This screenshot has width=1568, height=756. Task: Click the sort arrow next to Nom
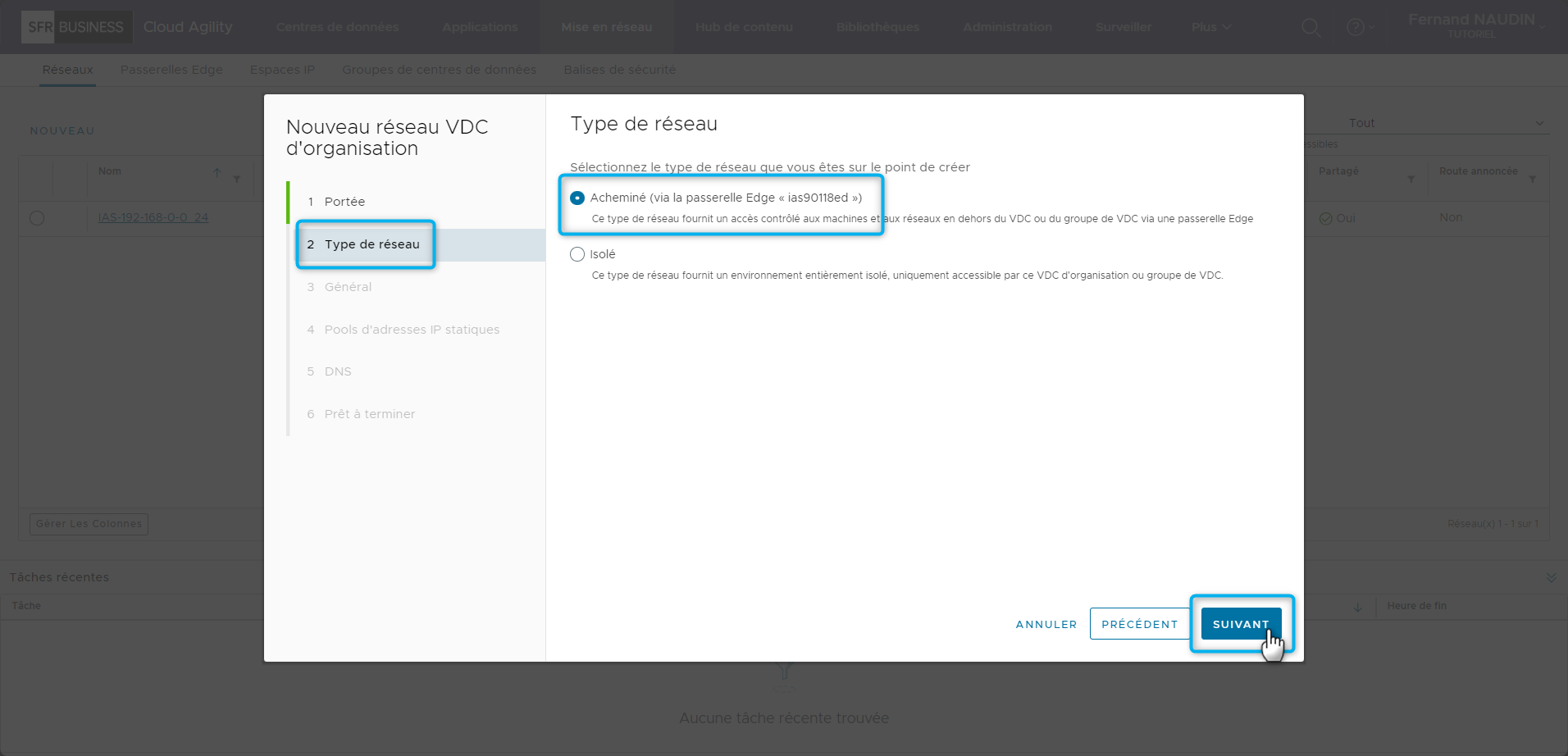pyautogui.click(x=217, y=174)
